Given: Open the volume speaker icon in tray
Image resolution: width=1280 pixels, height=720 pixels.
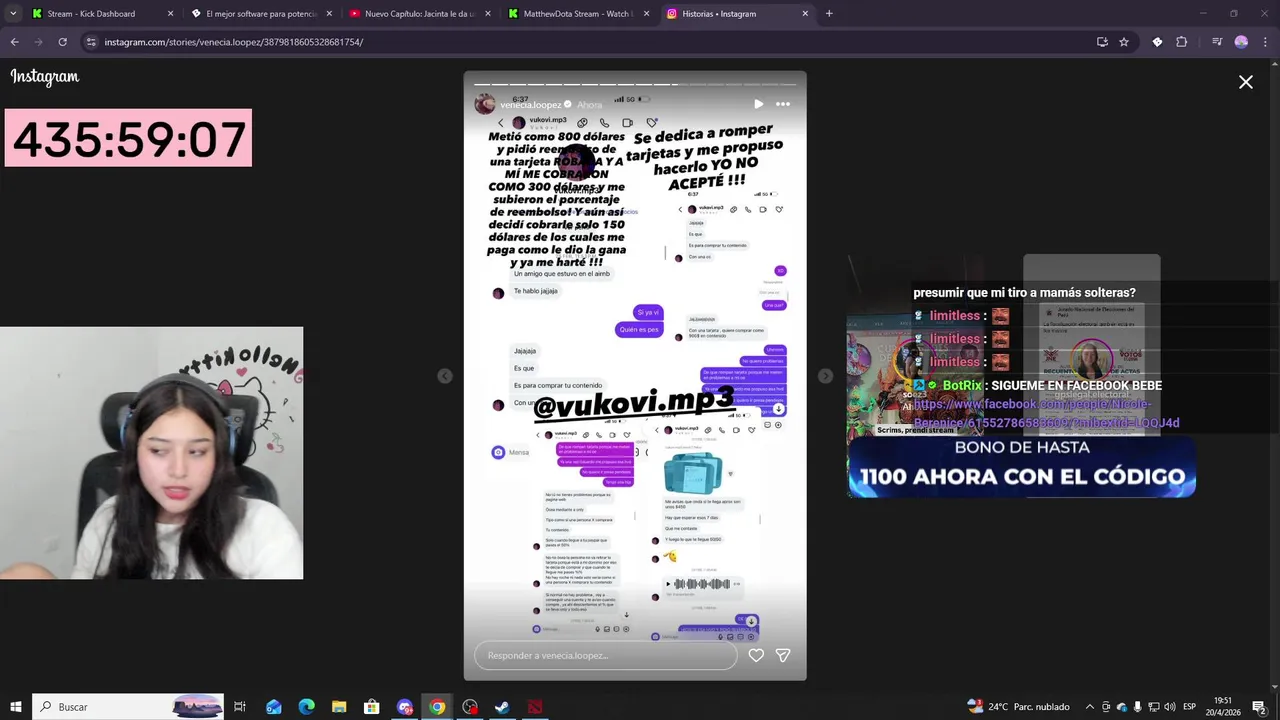Looking at the screenshot, I should 1169,707.
